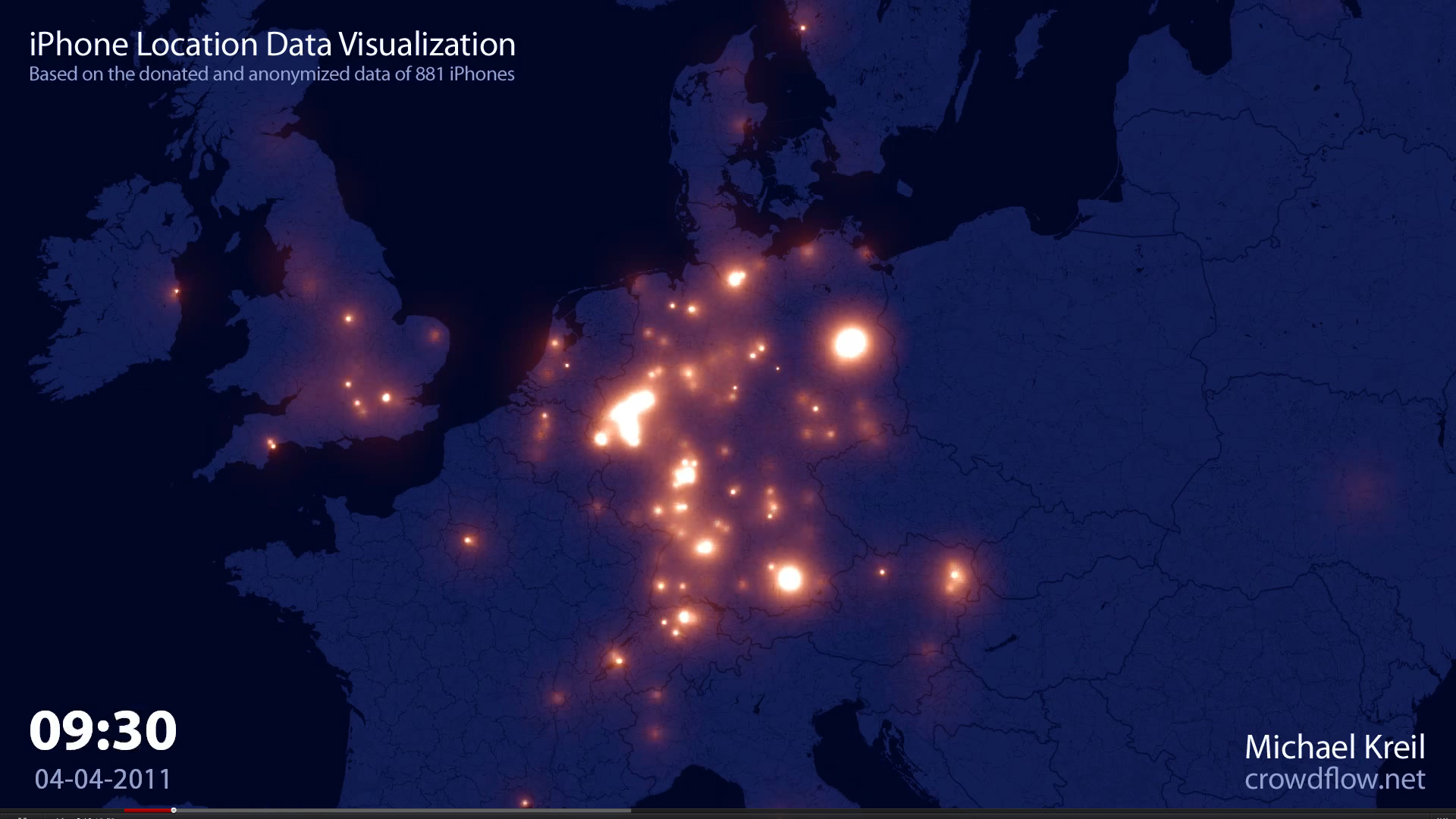
Task: Click the bright dot in southeast England
Action: coord(386,397)
